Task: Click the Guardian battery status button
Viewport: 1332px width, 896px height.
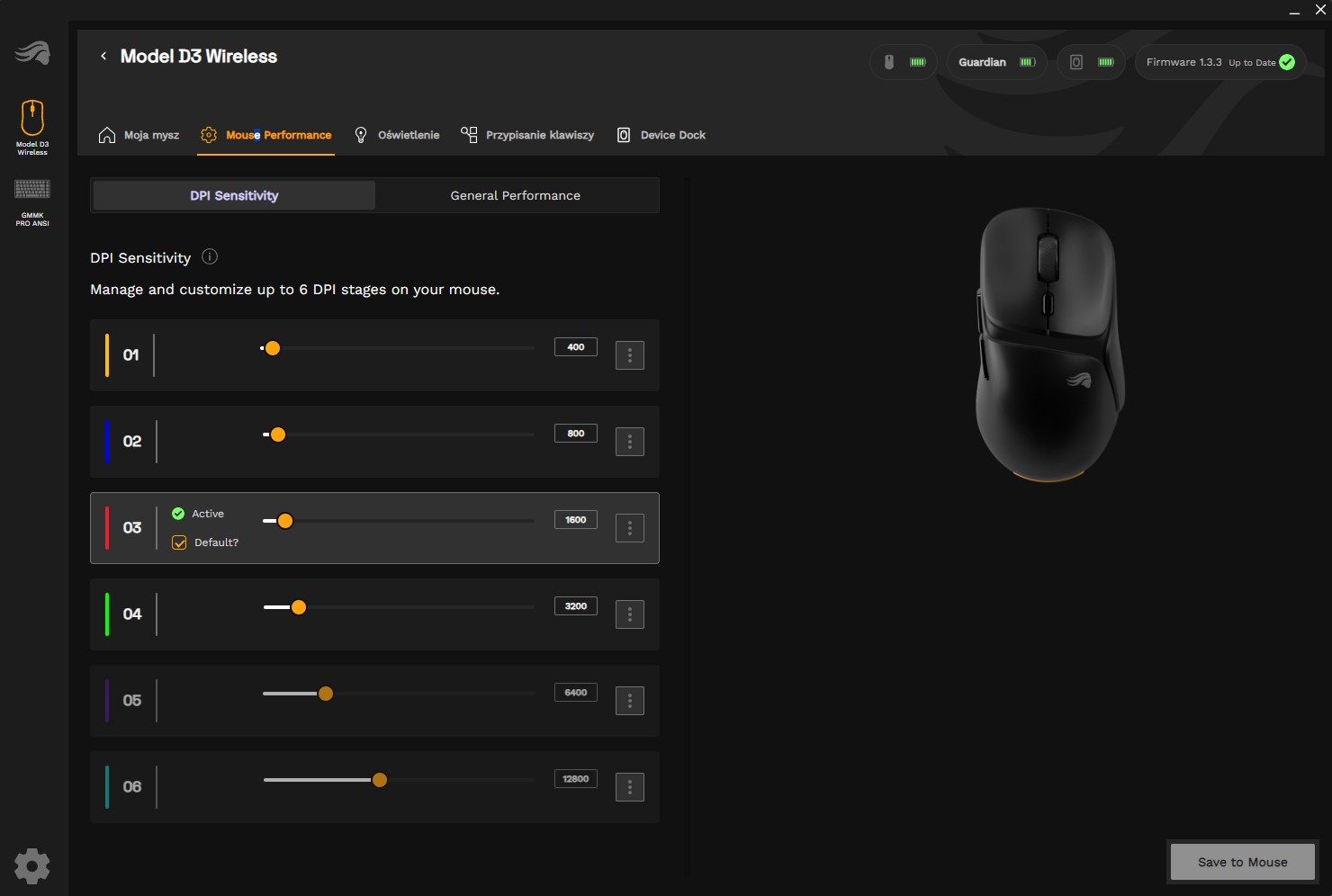Action: click(x=996, y=62)
